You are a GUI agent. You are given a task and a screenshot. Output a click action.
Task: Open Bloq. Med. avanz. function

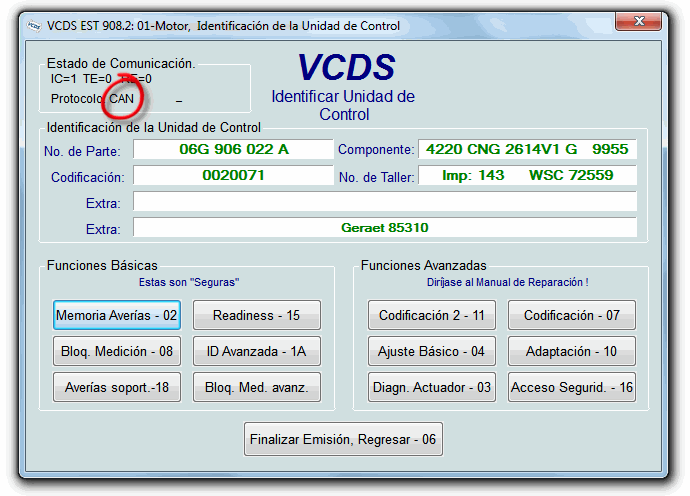click(x=257, y=387)
